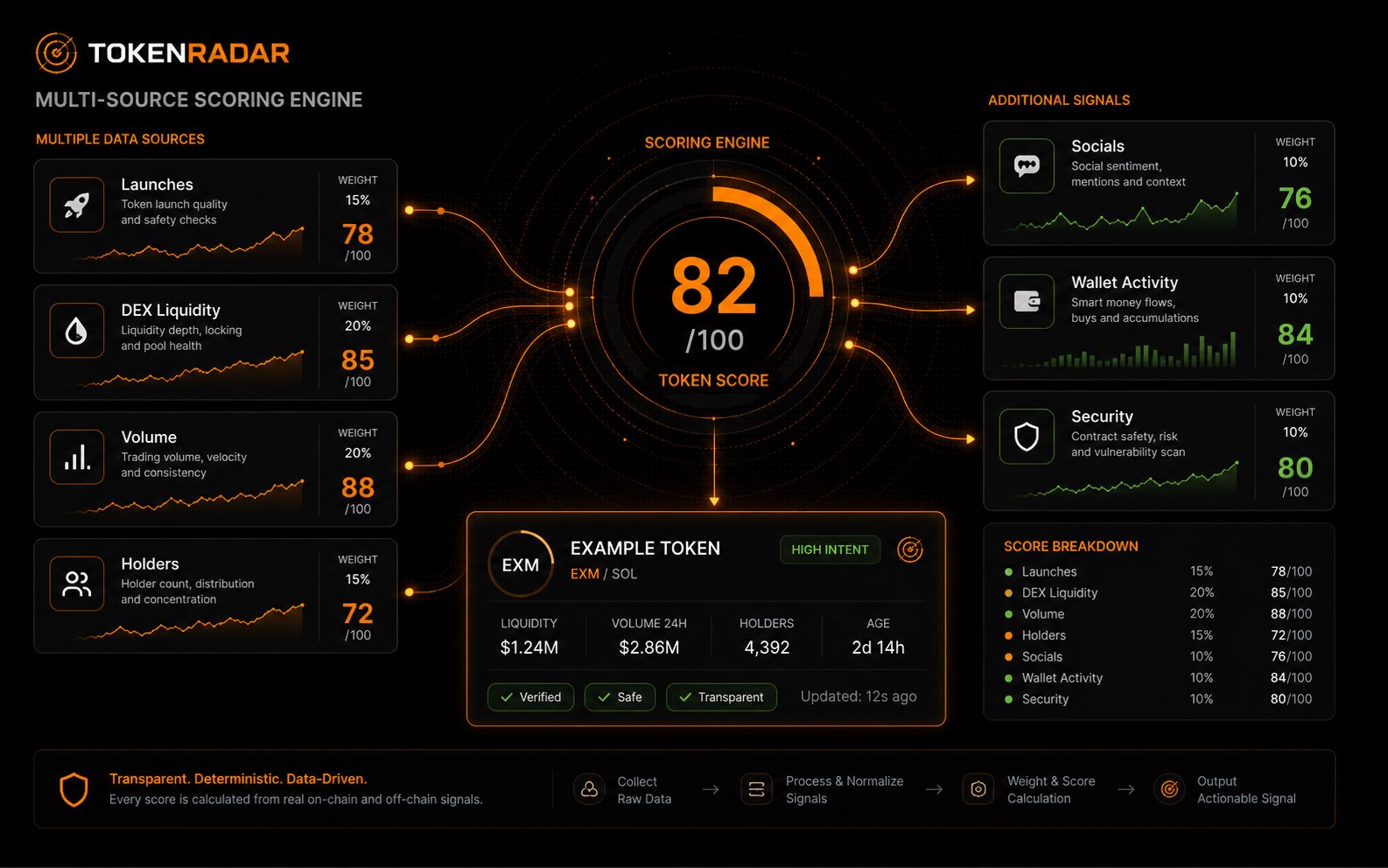Click the Volume score 88
Screen dimensions: 1388x868
tap(358, 487)
